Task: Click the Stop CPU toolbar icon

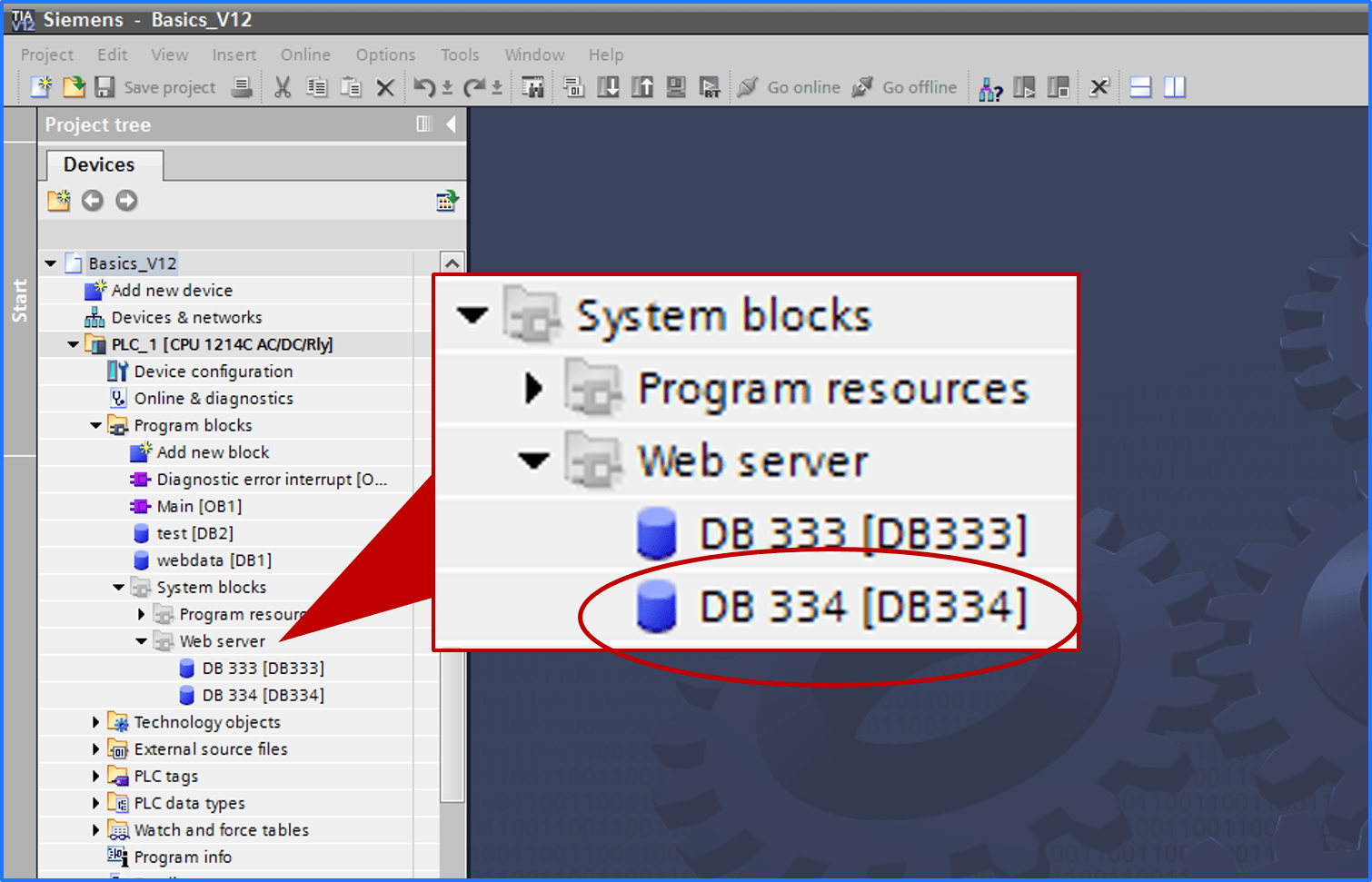Action: coord(1058,87)
